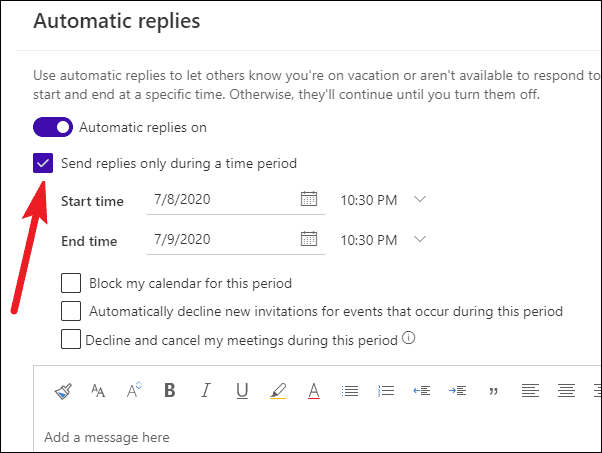Increase the paragraph indent
Screen dimensions: 602x453
coord(457,391)
